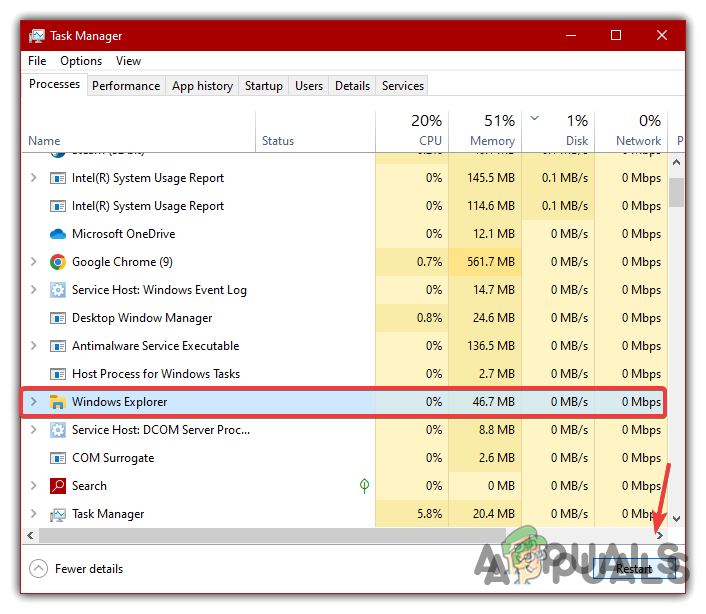Click Task Manager's 5.8% CPU value

coord(429,514)
